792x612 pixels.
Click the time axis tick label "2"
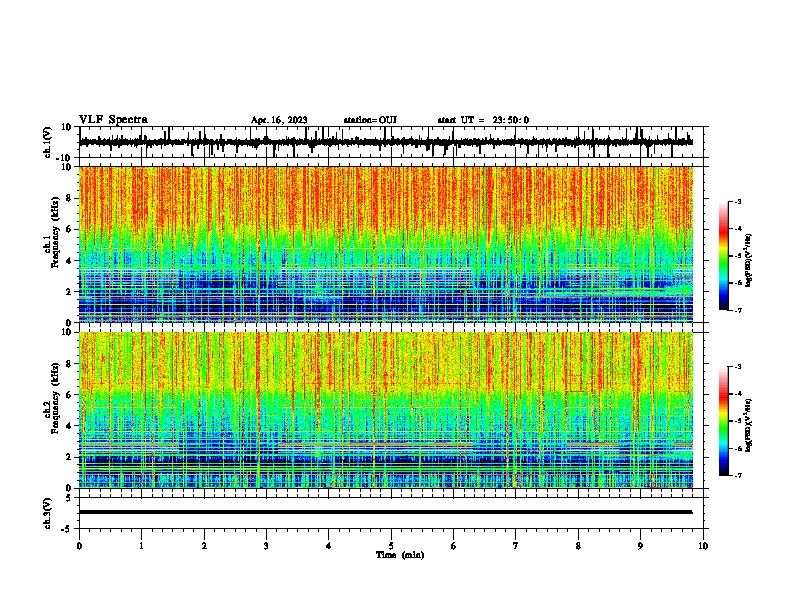tap(204, 546)
